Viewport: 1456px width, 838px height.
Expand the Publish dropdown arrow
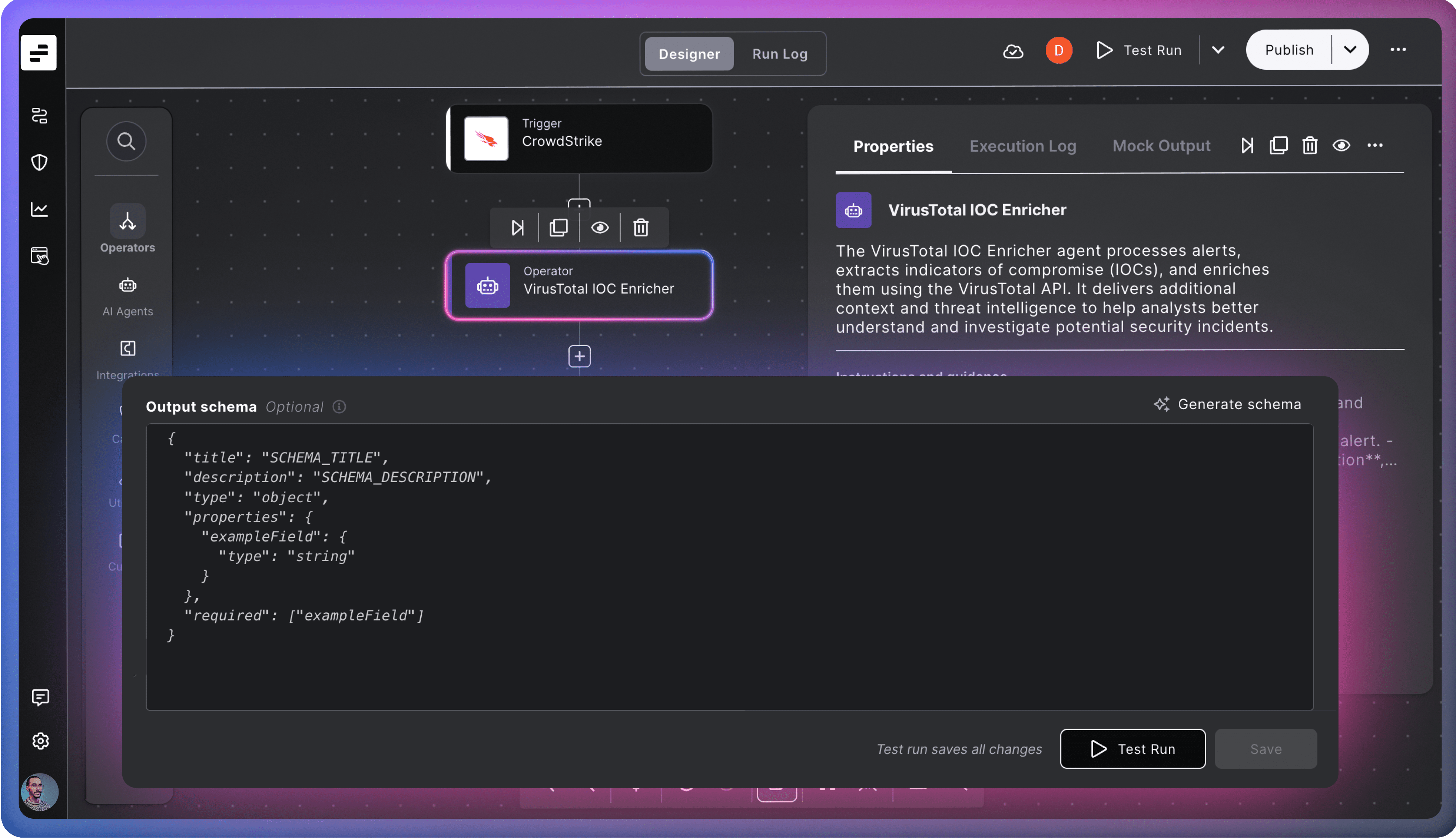click(1350, 50)
